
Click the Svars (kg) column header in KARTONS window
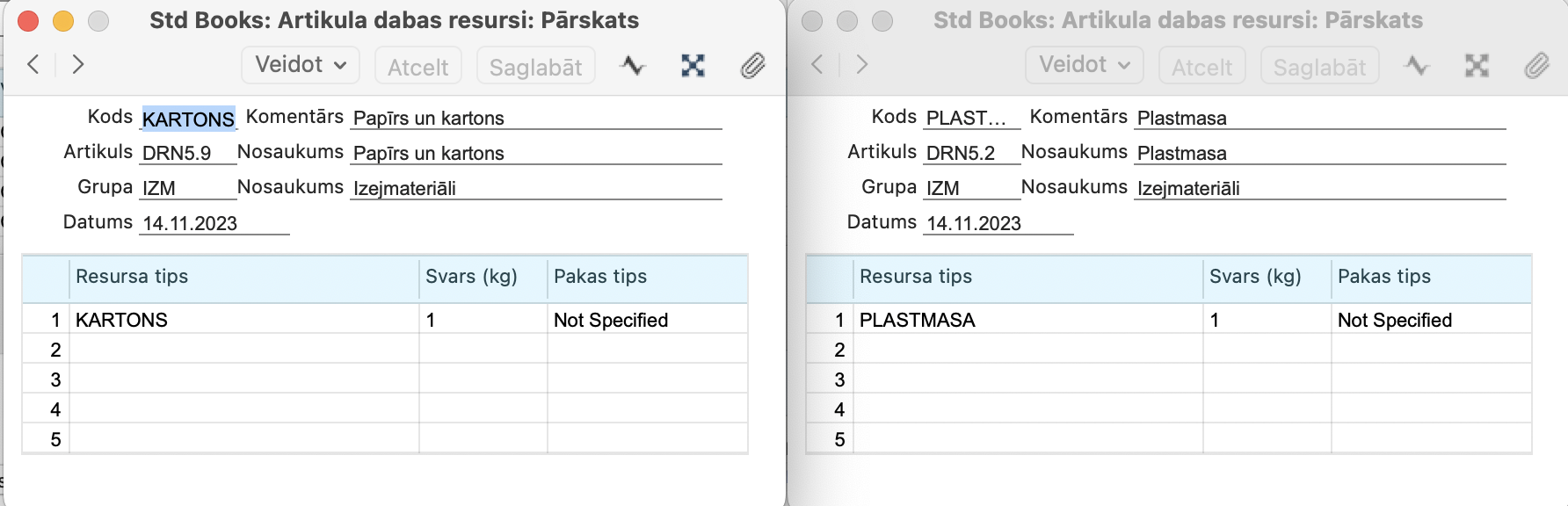coord(483,278)
